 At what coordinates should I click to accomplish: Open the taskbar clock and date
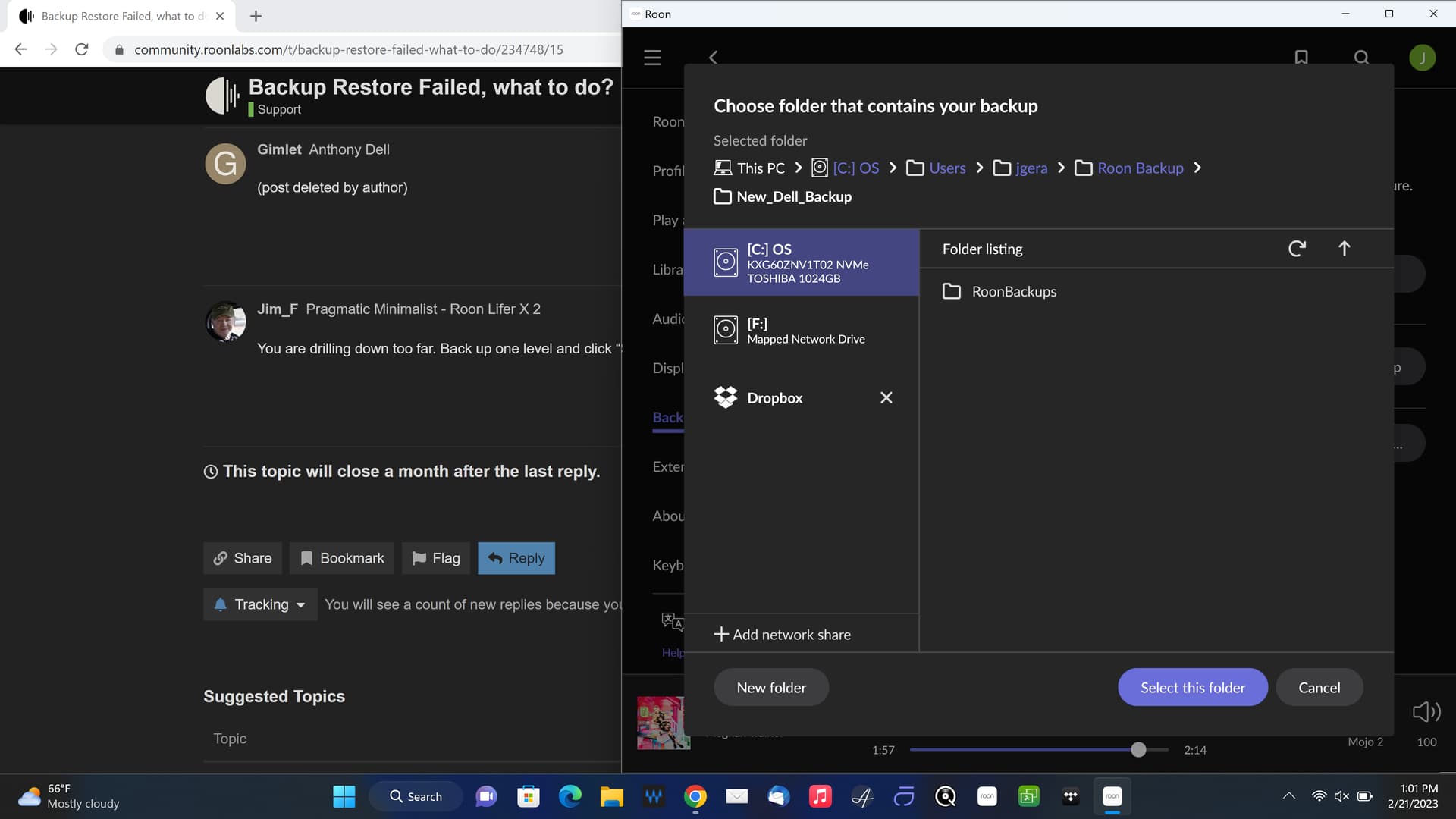point(1413,796)
